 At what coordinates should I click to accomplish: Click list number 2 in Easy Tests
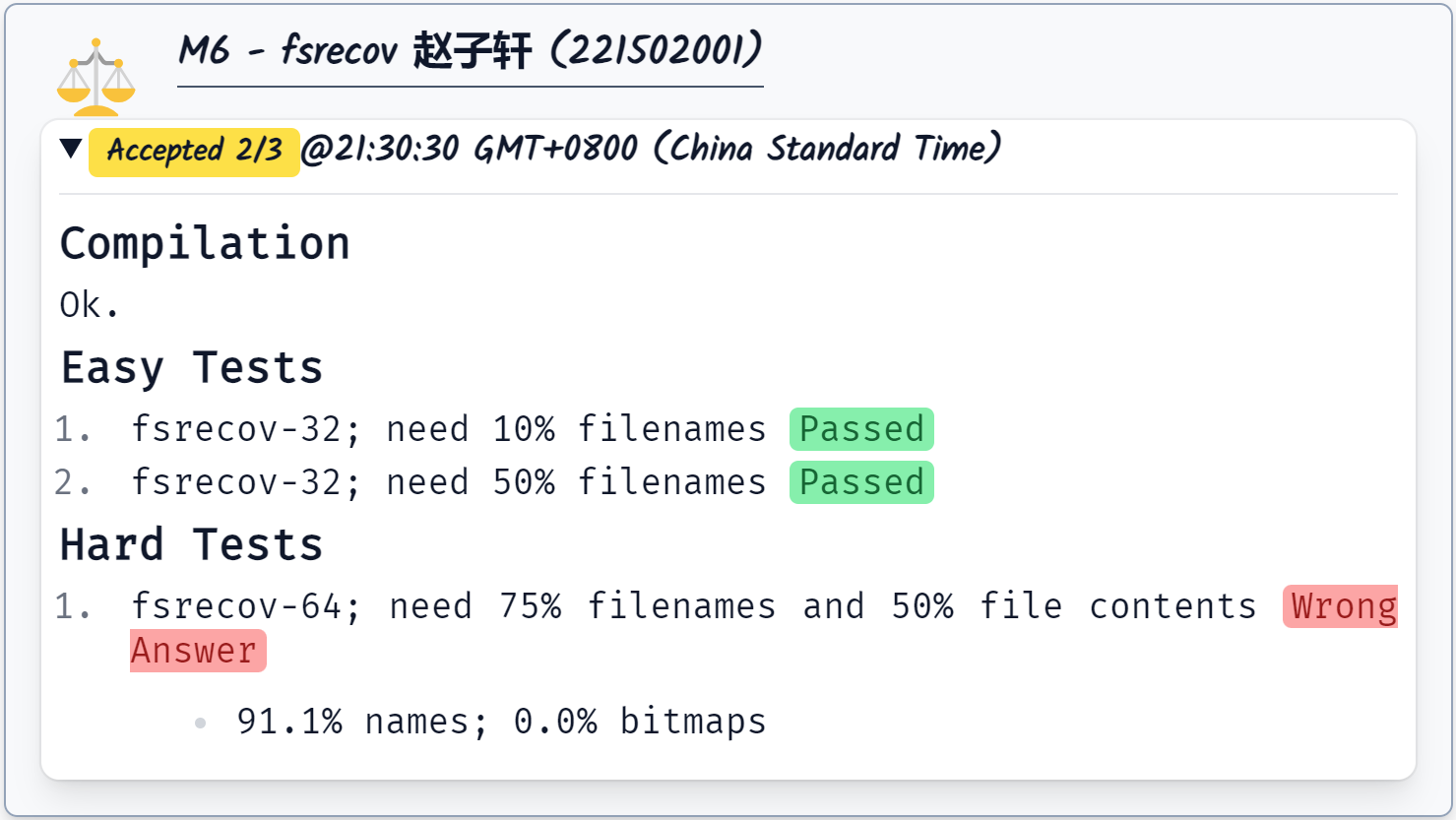(x=72, y=482)
